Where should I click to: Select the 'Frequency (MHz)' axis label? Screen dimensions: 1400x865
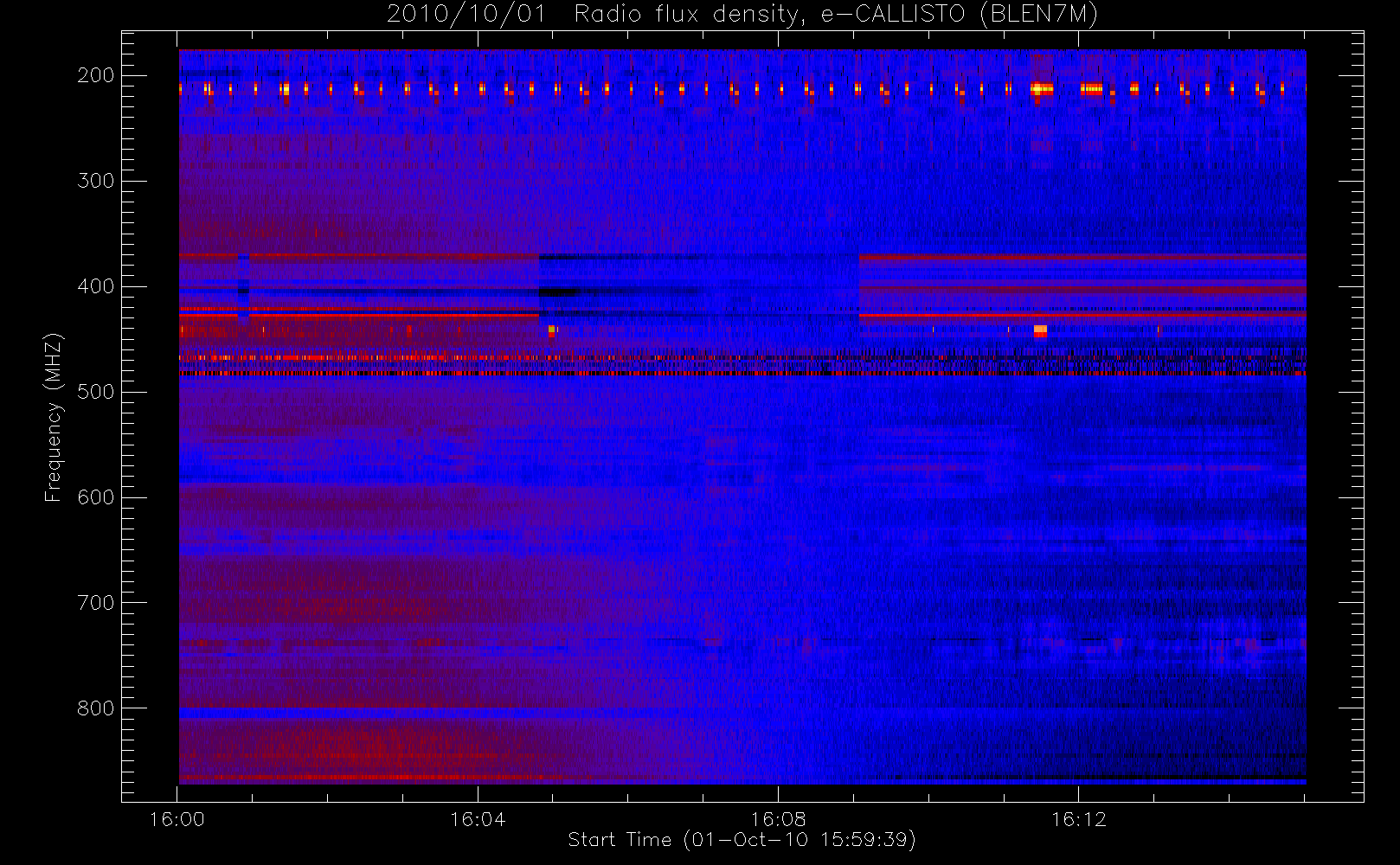click(54, 418)
